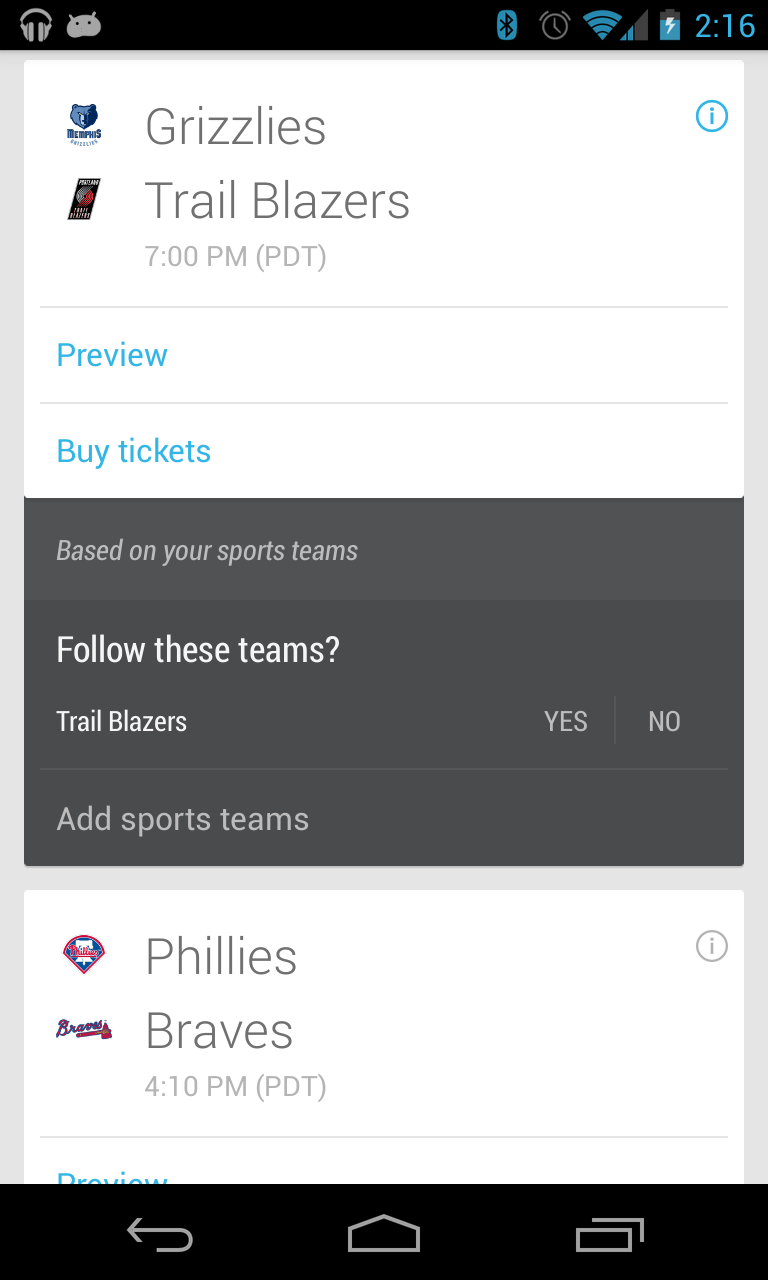This screenshot has height=1280, width=768.
Task: Tap the 7:00 PM (PDT) game time
Action: tap(236, 257)
